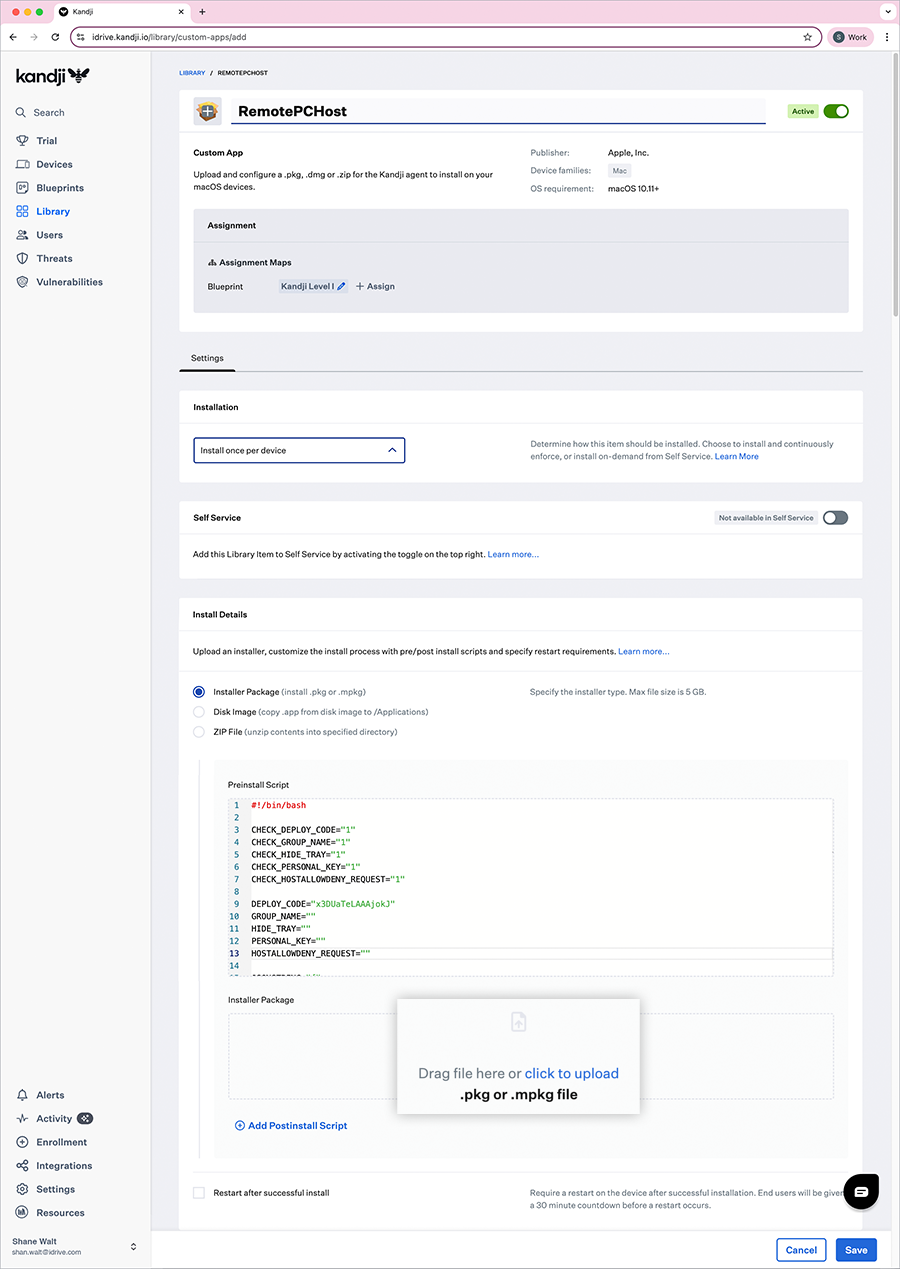
Task: Select the Disk Image radio button
Action: 199,712
